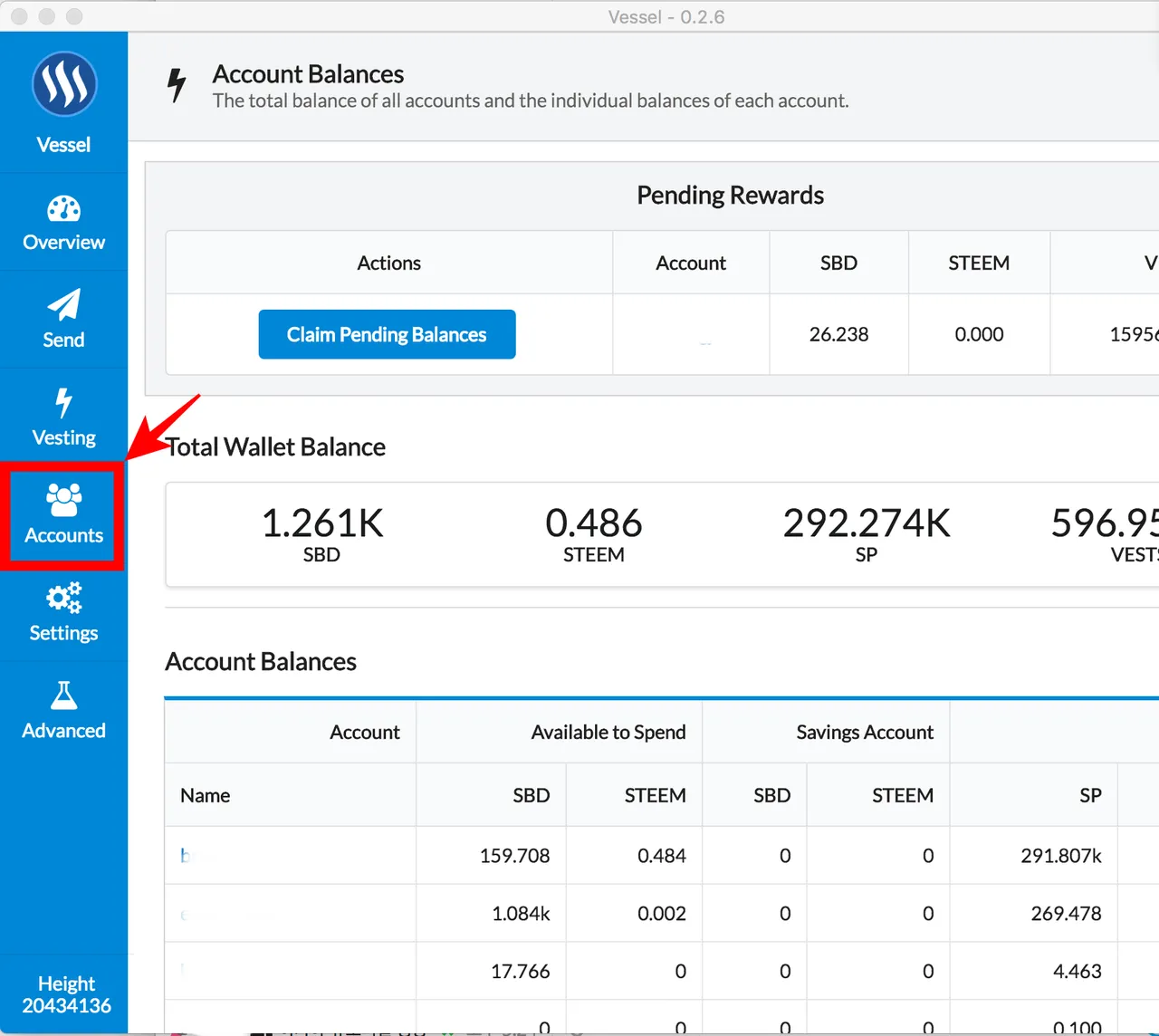The height and width of the screenshot is (1036, 1159).
Task: Click the macOS window close button
Action: [x=19, y=16]
